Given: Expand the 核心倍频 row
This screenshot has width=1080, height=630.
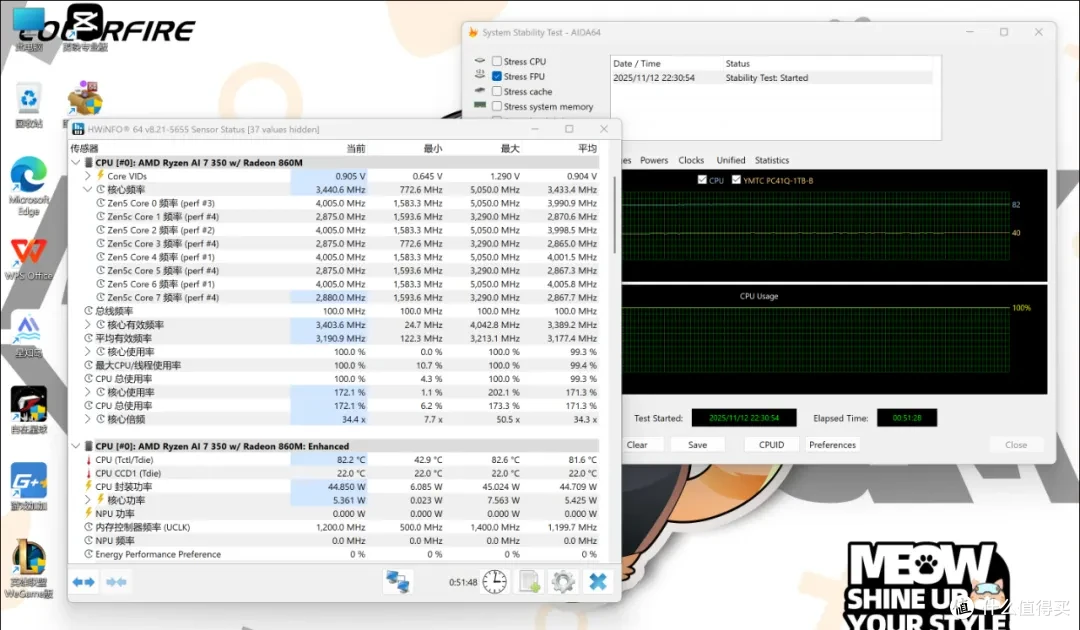Looking at the screenshot, I should click(87, 419).
